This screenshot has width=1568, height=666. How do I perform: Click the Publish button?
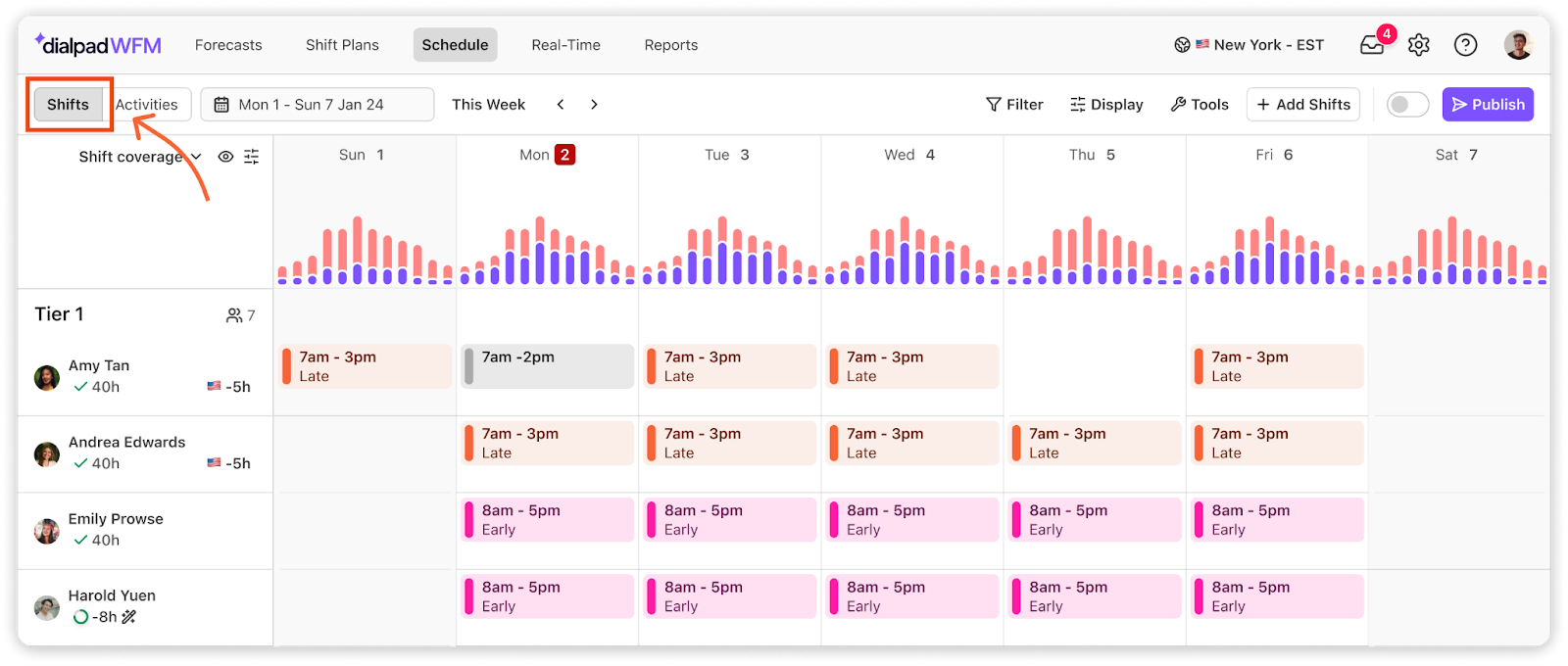(1488, 105)
